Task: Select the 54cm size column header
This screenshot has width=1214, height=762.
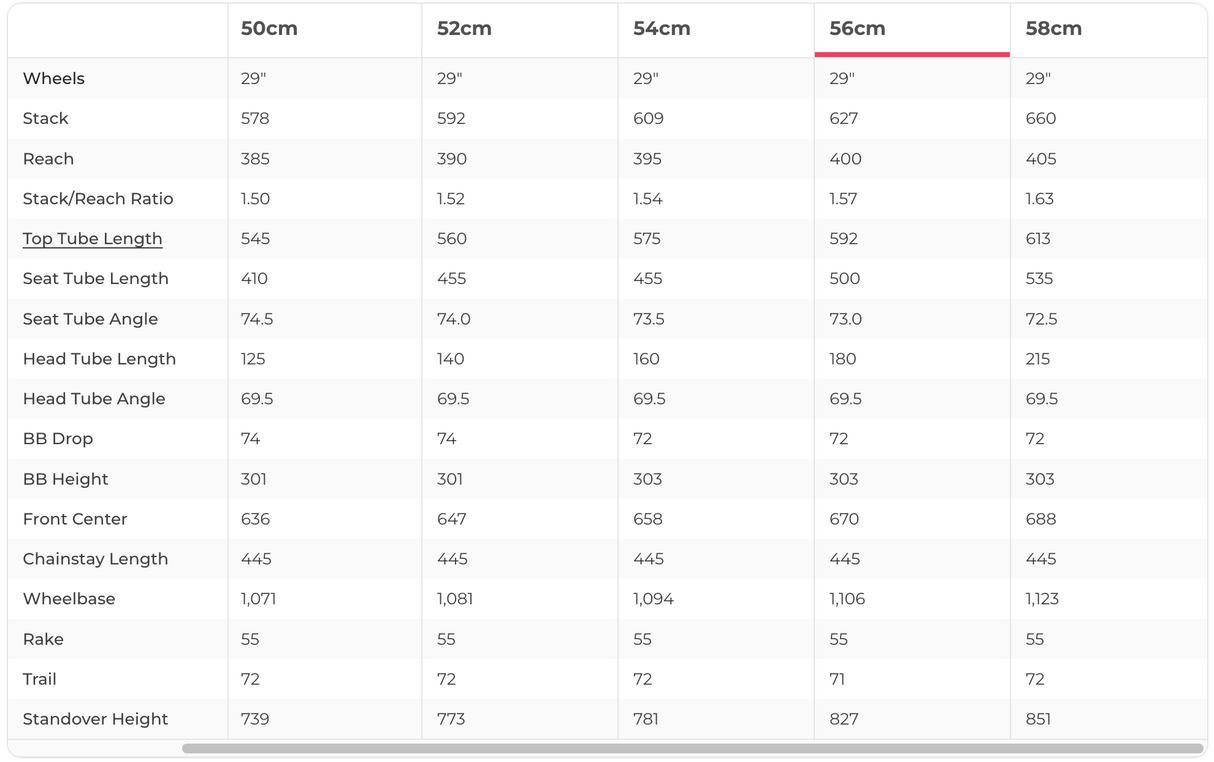Action: [661, 29]
